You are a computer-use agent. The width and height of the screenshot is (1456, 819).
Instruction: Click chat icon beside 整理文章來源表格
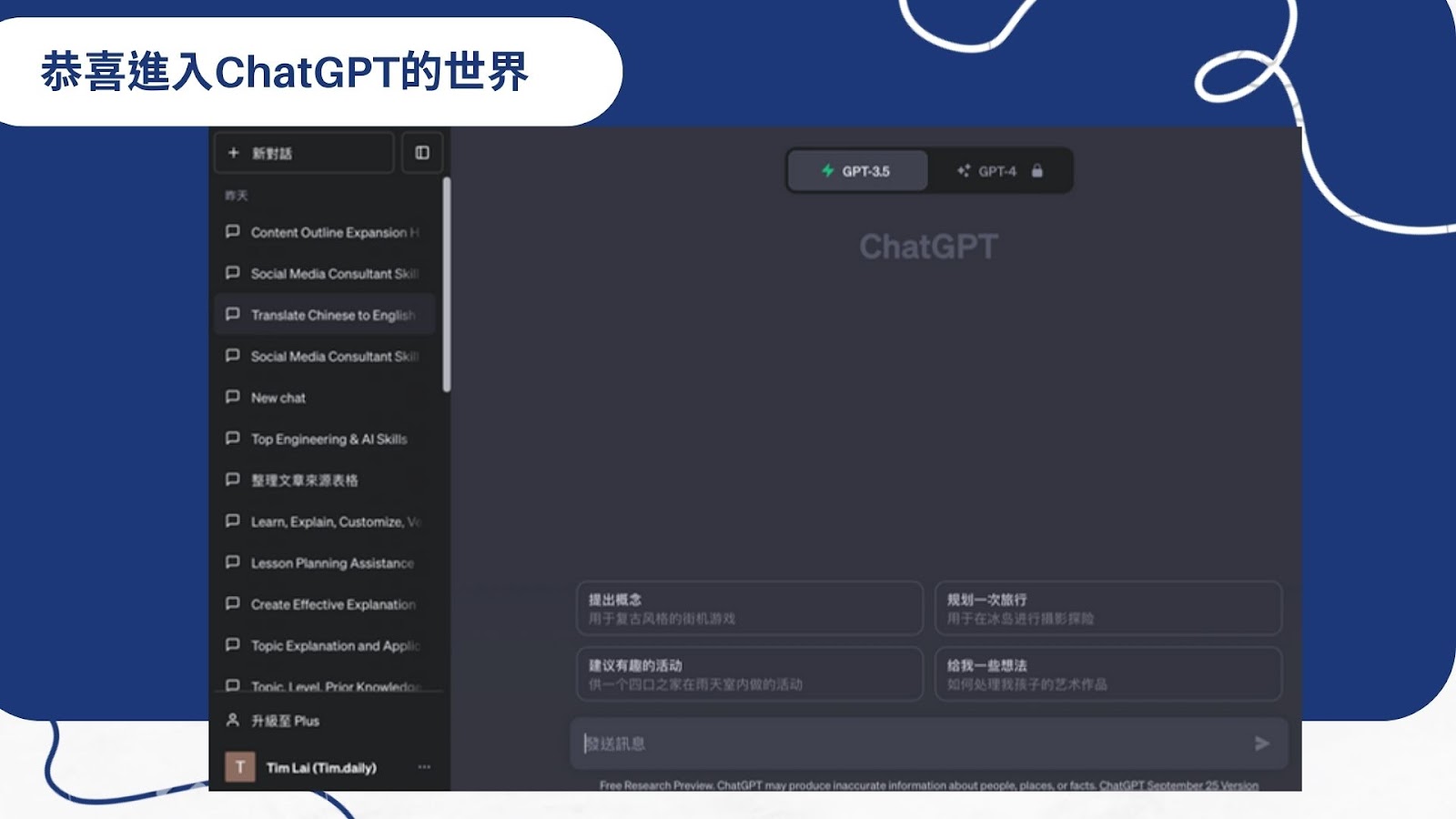pos(233,480)
